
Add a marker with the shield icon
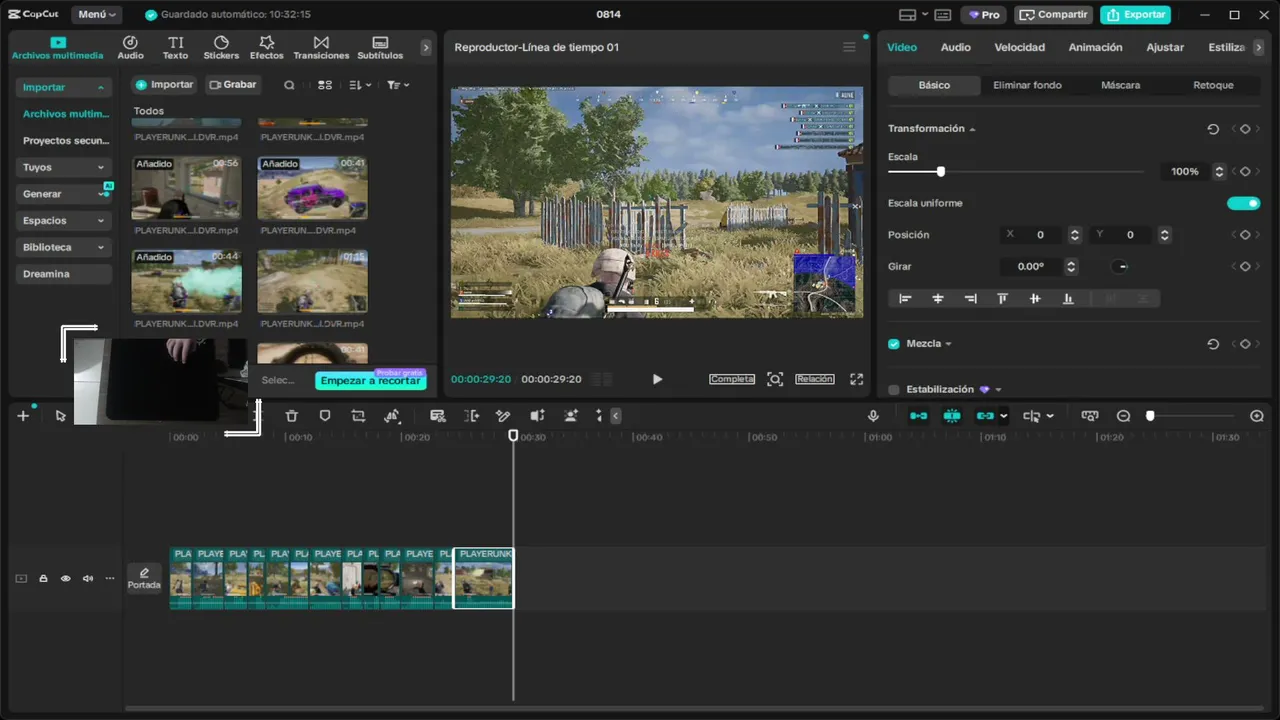coord(325,416)
